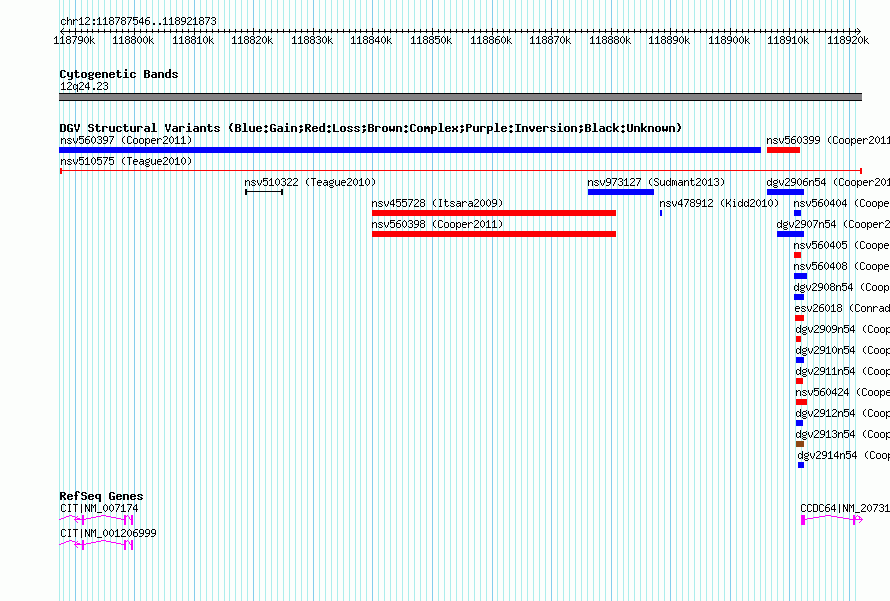This screenshot has width=890, height=601.
Task: Click the 118910k position on the ruler
Action: [x=788, y=40]
